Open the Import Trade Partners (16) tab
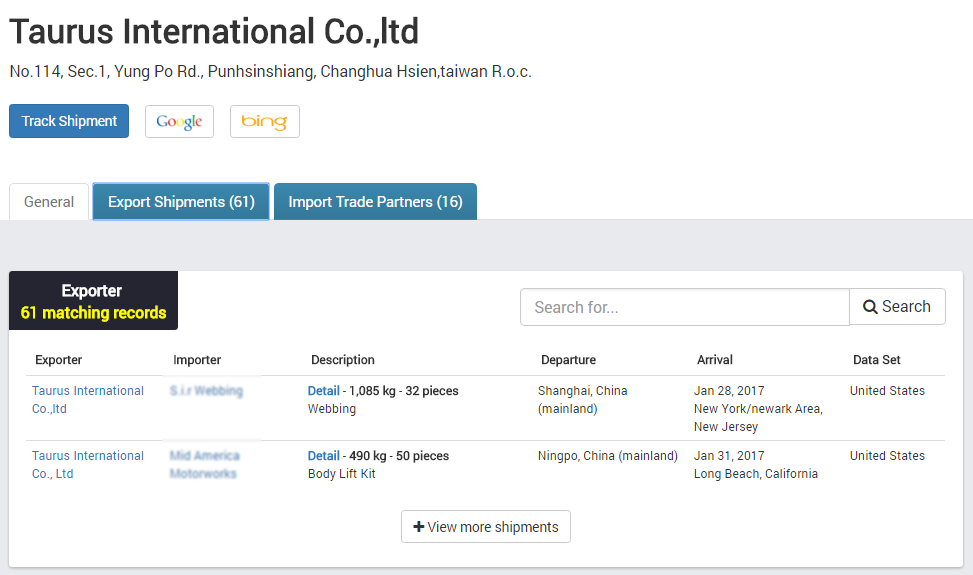This screenshot has height=575, width=973. [x=375, y=202]
